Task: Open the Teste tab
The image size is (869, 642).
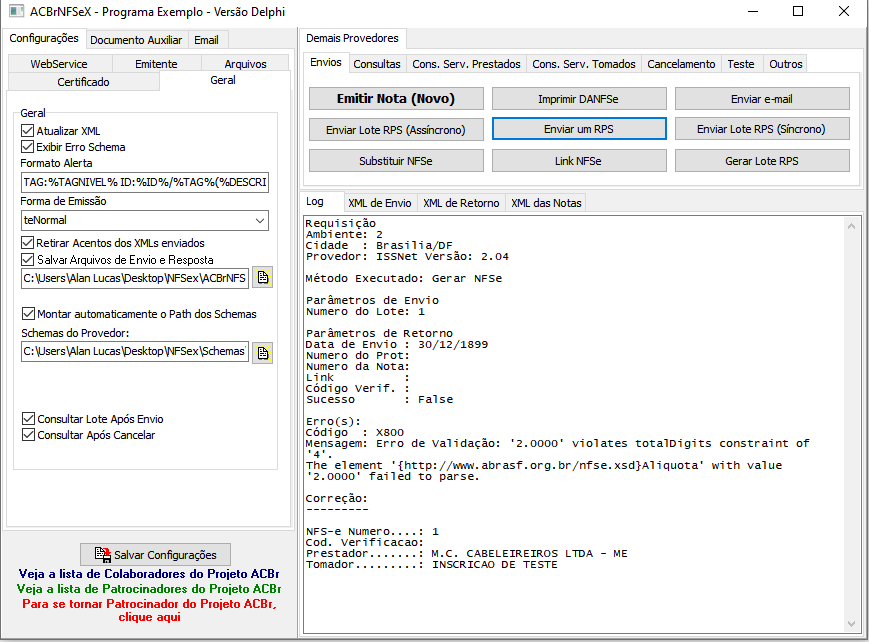Action: tap(741, 64)
